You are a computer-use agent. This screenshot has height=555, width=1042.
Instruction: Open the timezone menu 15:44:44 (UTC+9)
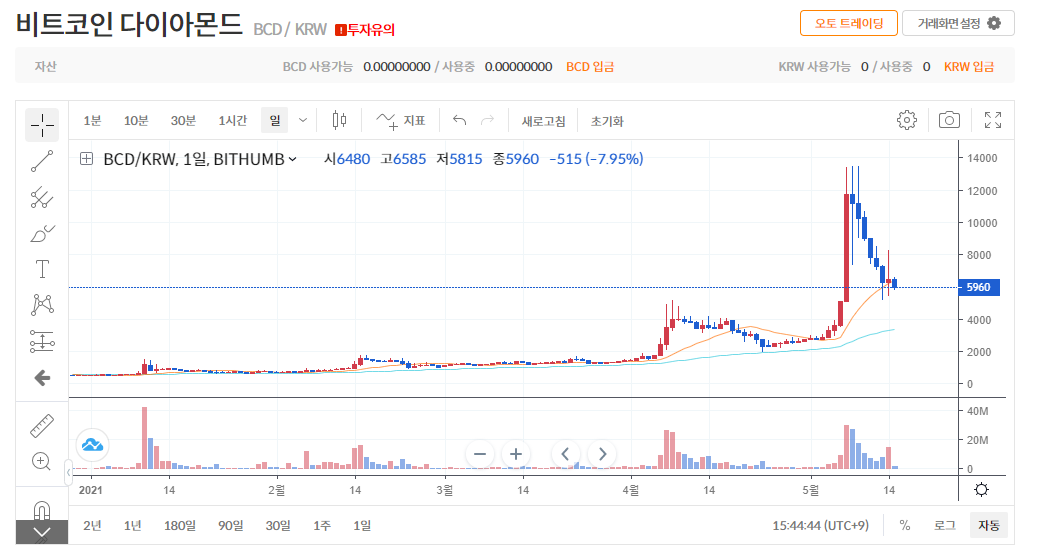[820, 526]
